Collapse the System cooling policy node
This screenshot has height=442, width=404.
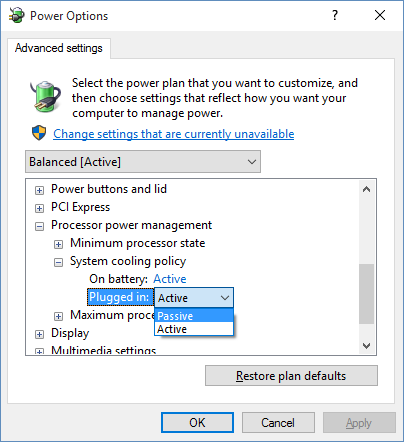coord(58,262)
